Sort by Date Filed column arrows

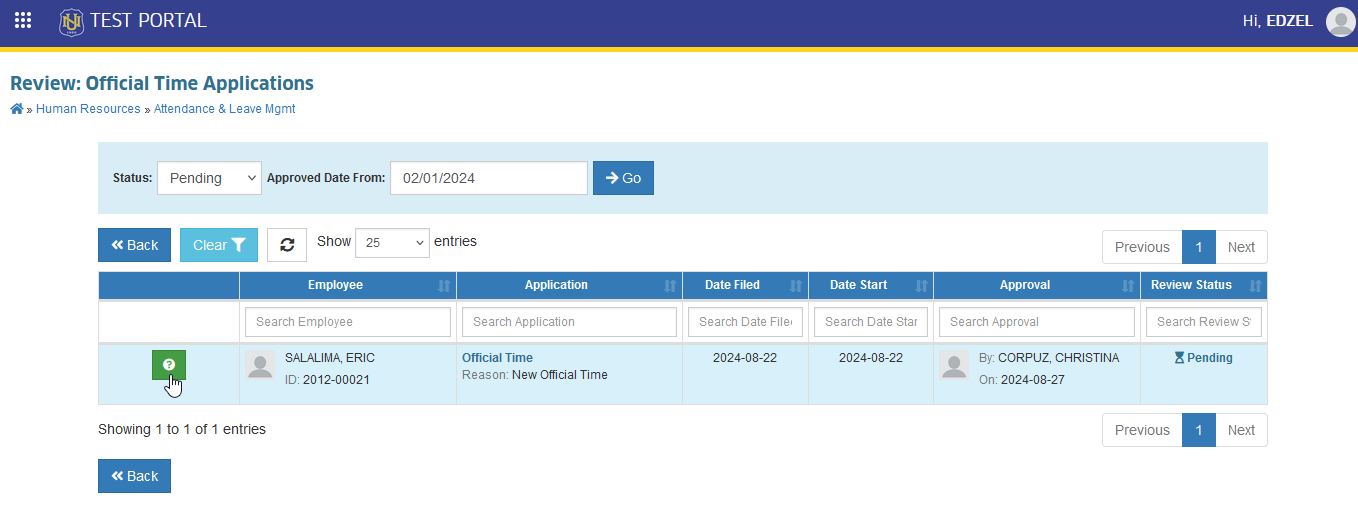pos(796,286)
